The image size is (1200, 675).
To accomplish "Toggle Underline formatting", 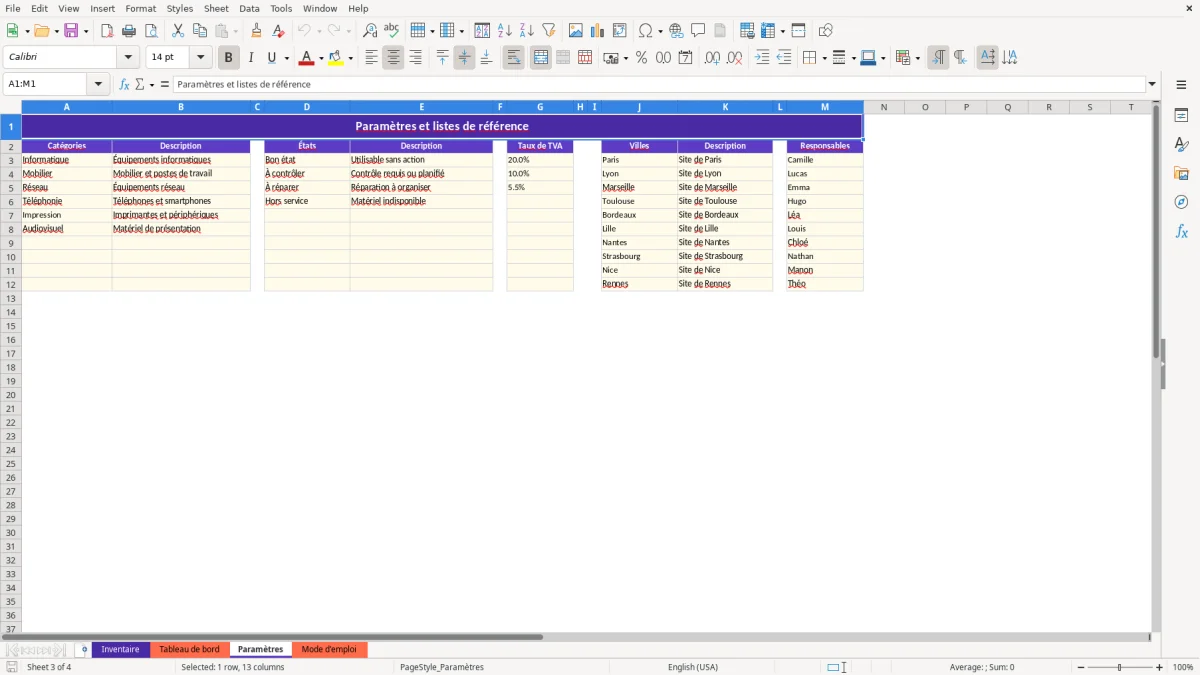I will click(x=271, y=58).
